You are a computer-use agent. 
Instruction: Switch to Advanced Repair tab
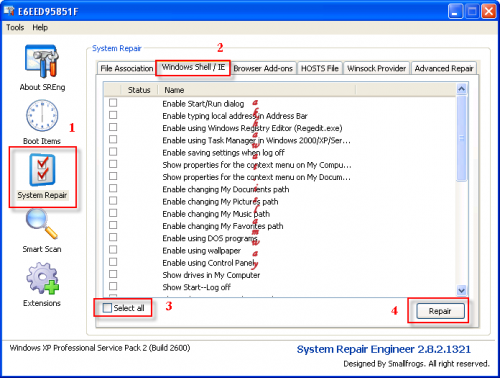(444, 68)
